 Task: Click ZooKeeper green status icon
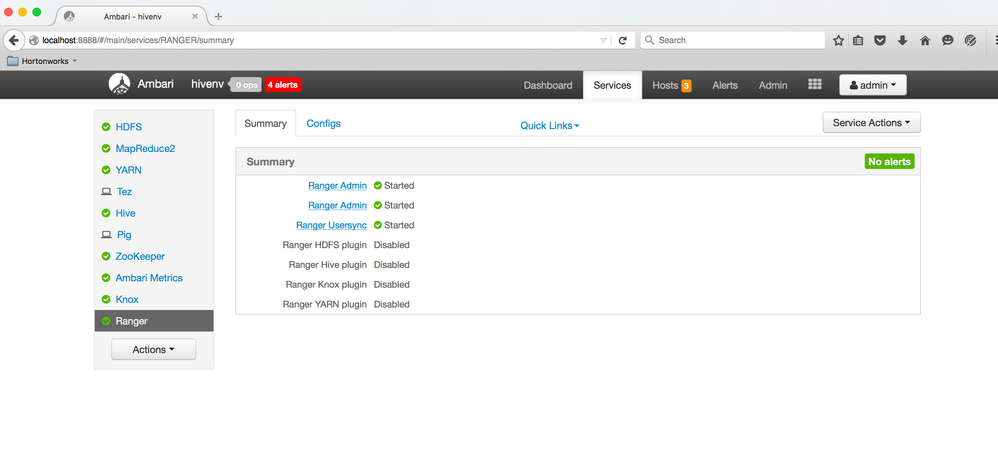(x=106, y=256)
